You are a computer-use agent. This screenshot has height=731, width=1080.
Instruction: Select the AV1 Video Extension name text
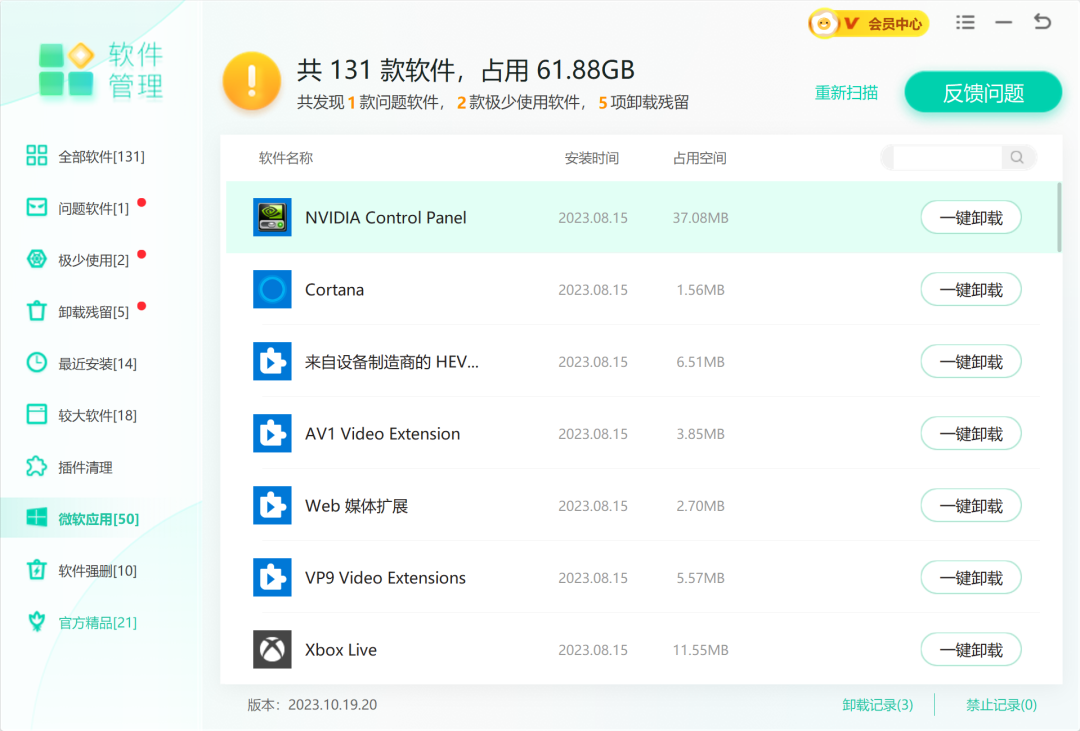click(x=382, y=433)
